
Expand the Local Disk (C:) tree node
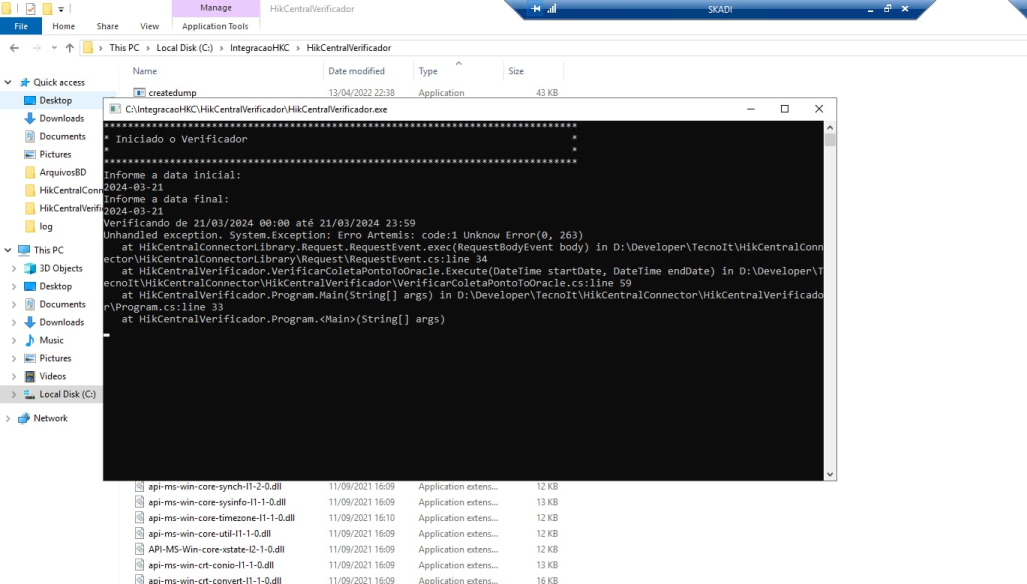[13, 394]
